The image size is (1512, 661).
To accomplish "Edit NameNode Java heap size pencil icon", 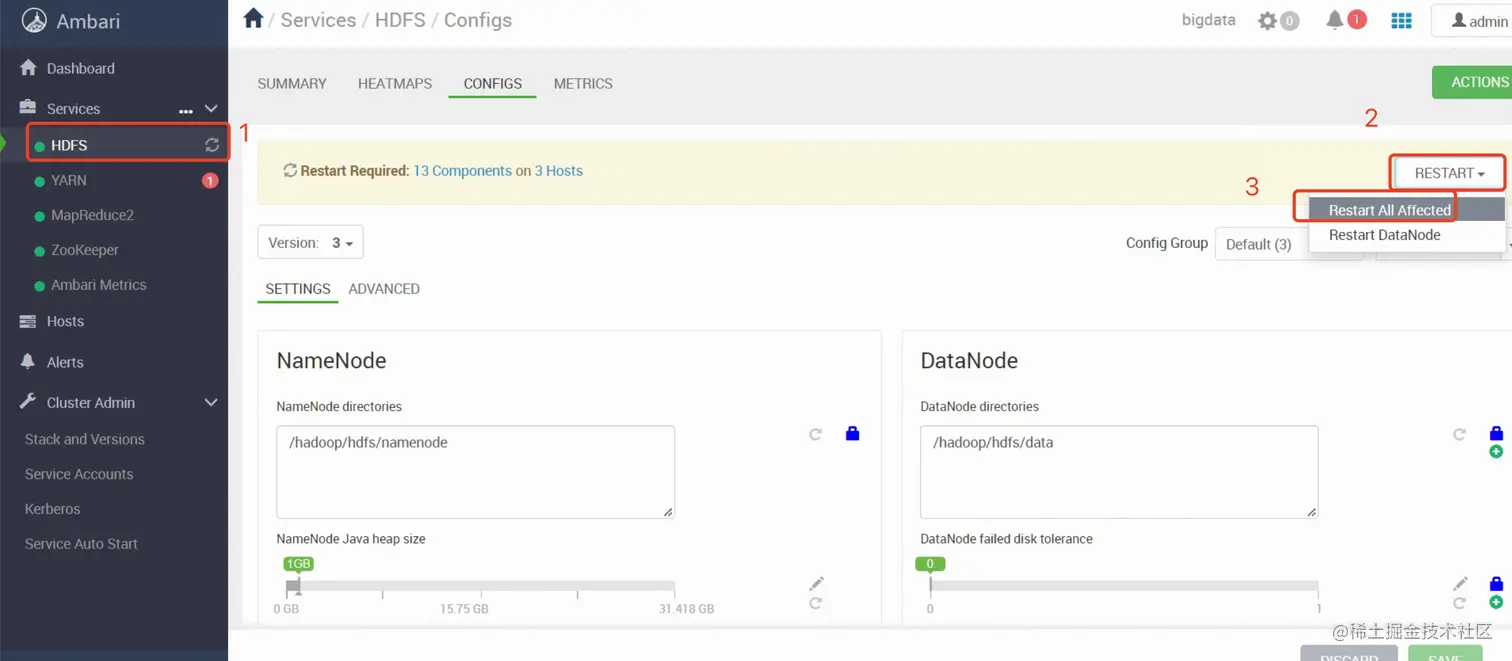I will pyautogui.click(x=817, y=583).
